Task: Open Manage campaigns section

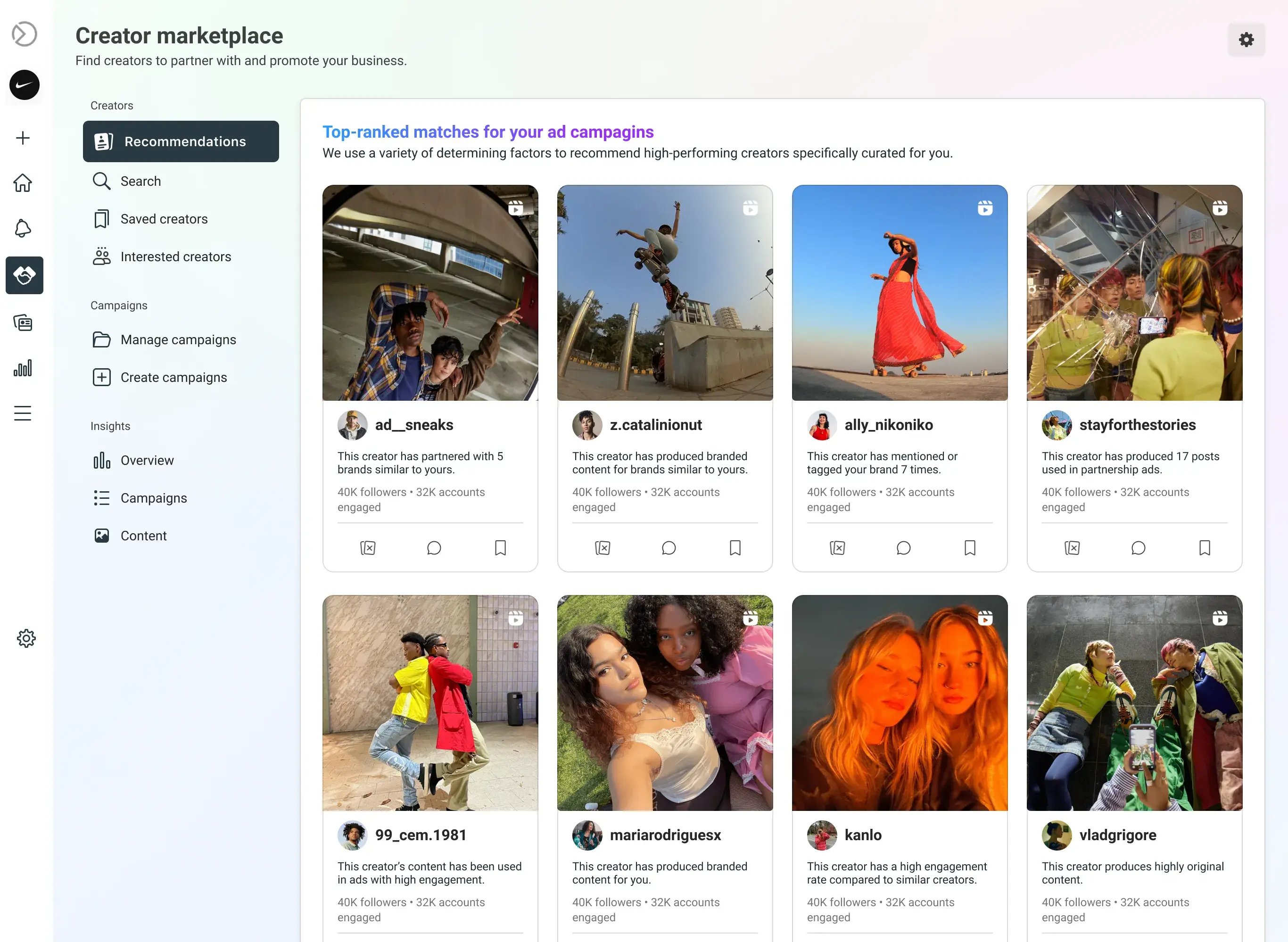Action: click(x=178, y=339)
